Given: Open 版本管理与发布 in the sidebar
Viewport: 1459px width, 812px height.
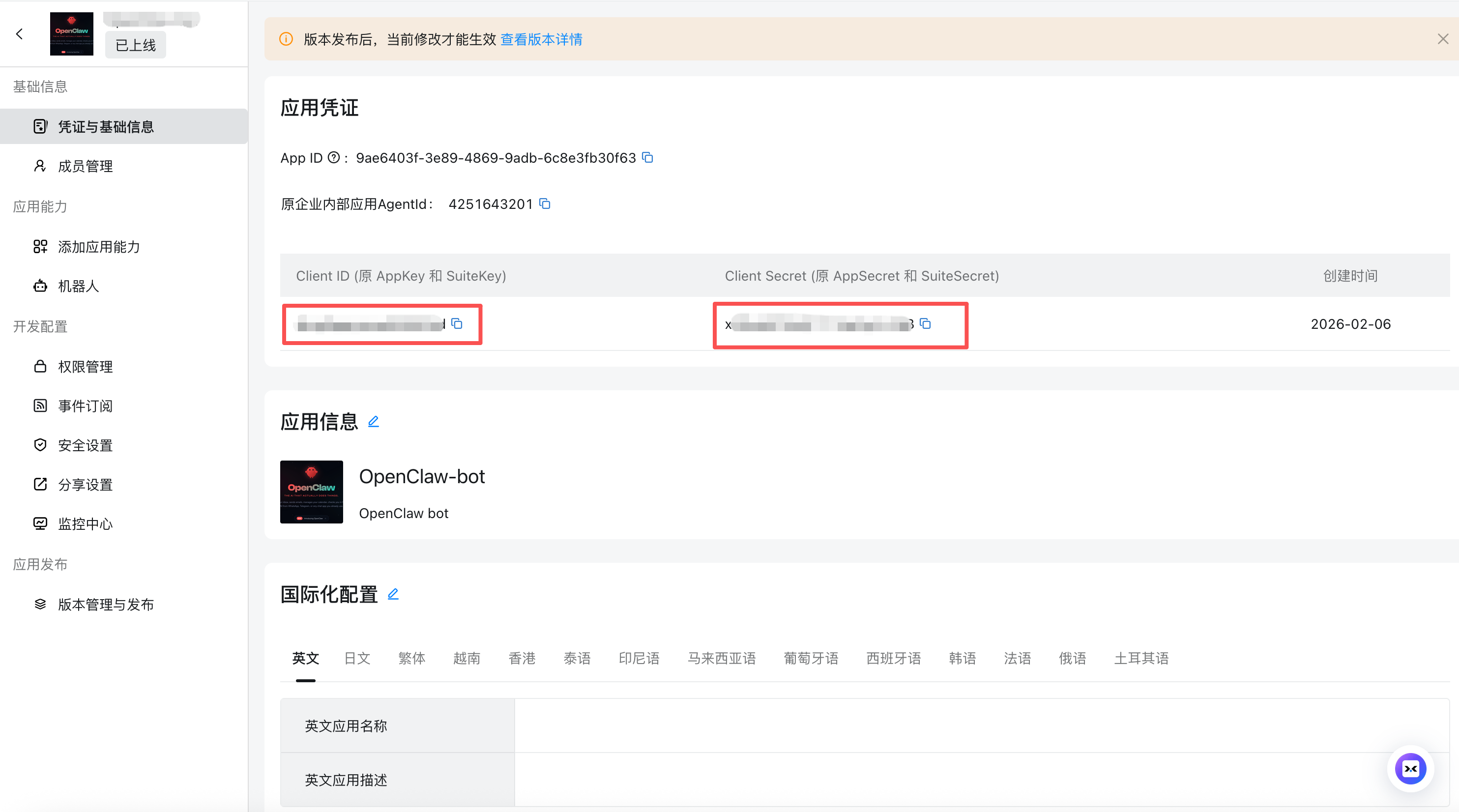Looking at the screenshot, I should (x=107, y=604).
